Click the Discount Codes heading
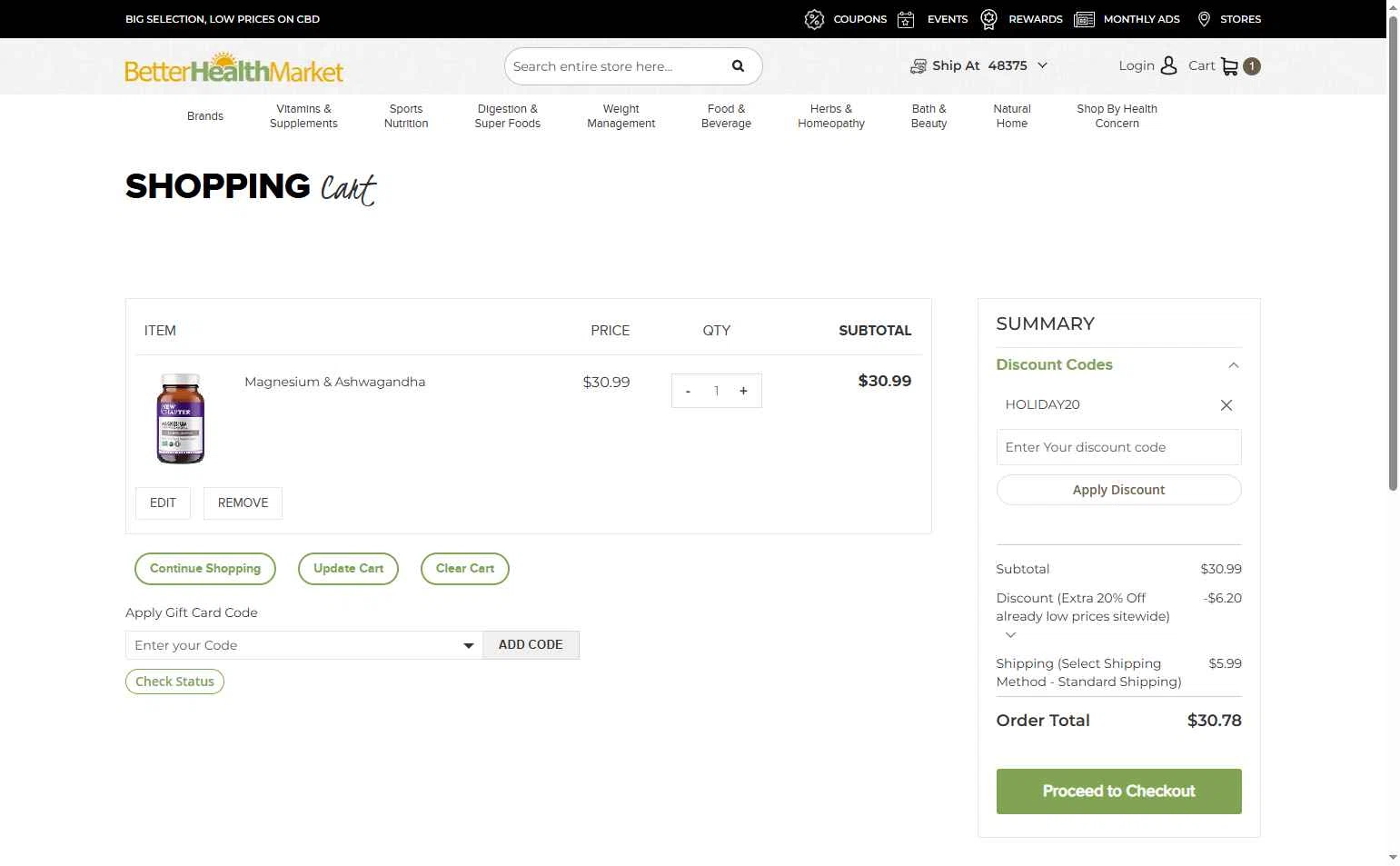This screenshot has height=866, width=1400. 1054,365
